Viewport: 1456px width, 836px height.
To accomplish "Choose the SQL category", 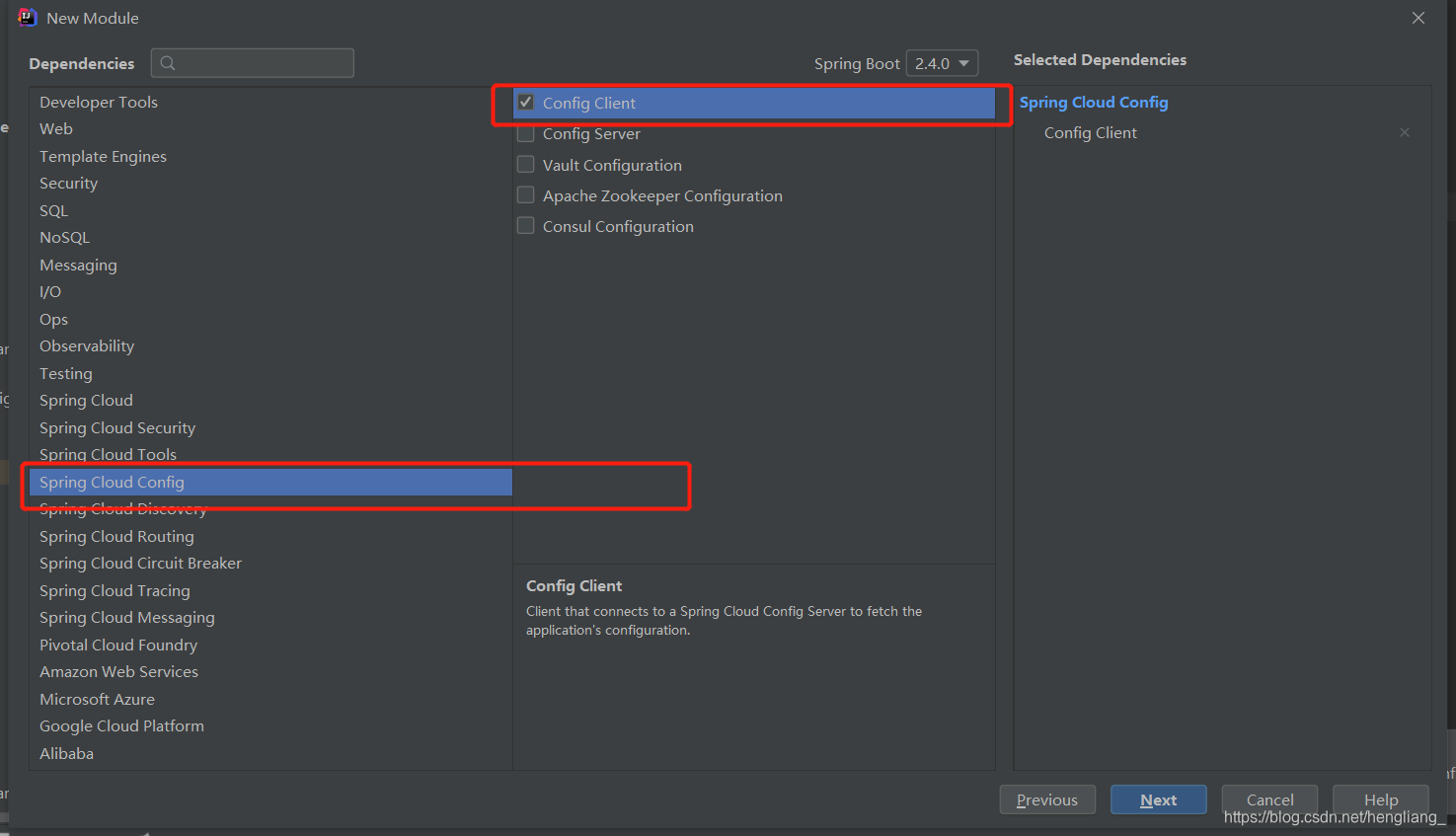I will click(x=270, y=210).
